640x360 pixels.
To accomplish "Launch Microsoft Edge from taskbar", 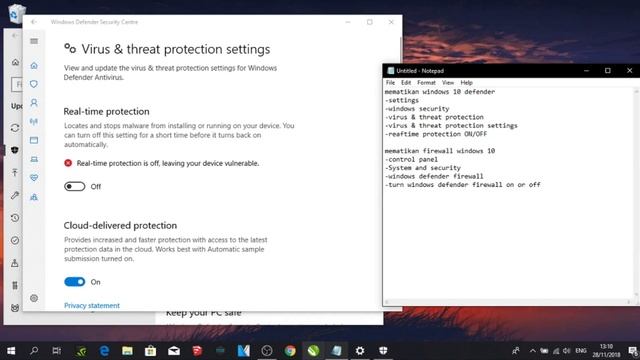I will pyautogui.click(x=104, y=351).
